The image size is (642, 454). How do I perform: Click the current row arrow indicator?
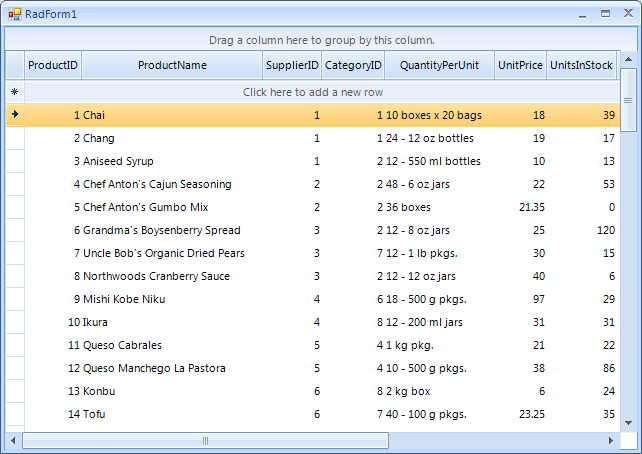[x=14, y=115]
